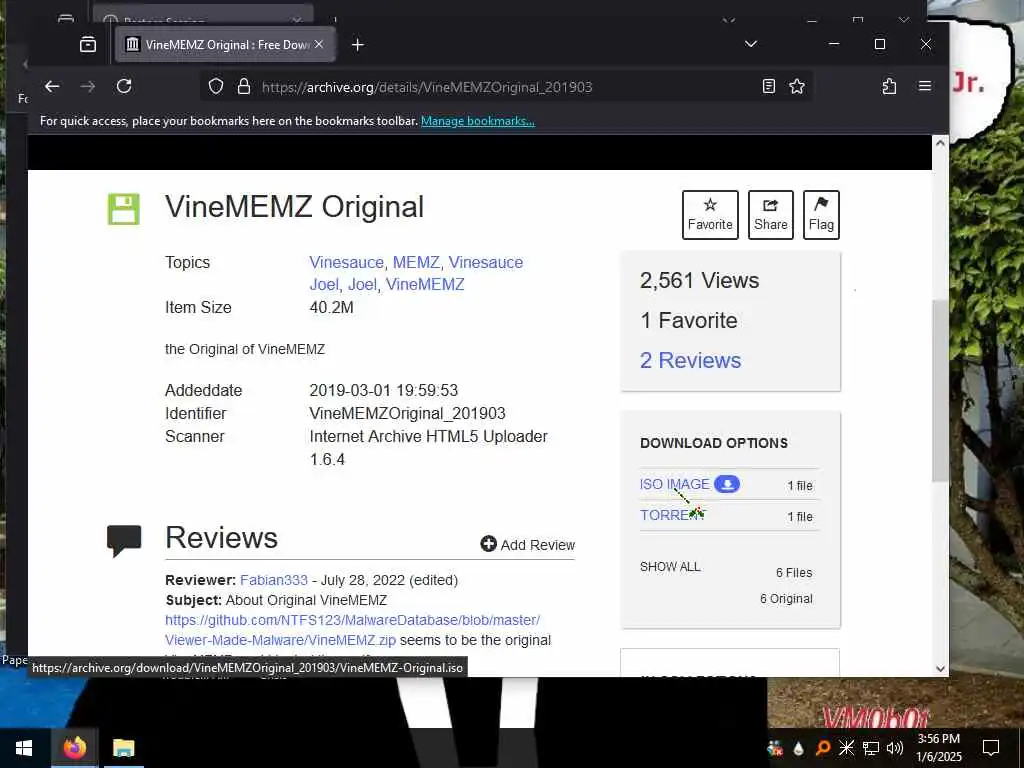Click the '6 Files' count text
This screenshot has height=768, width=1024.
point(793,573)
